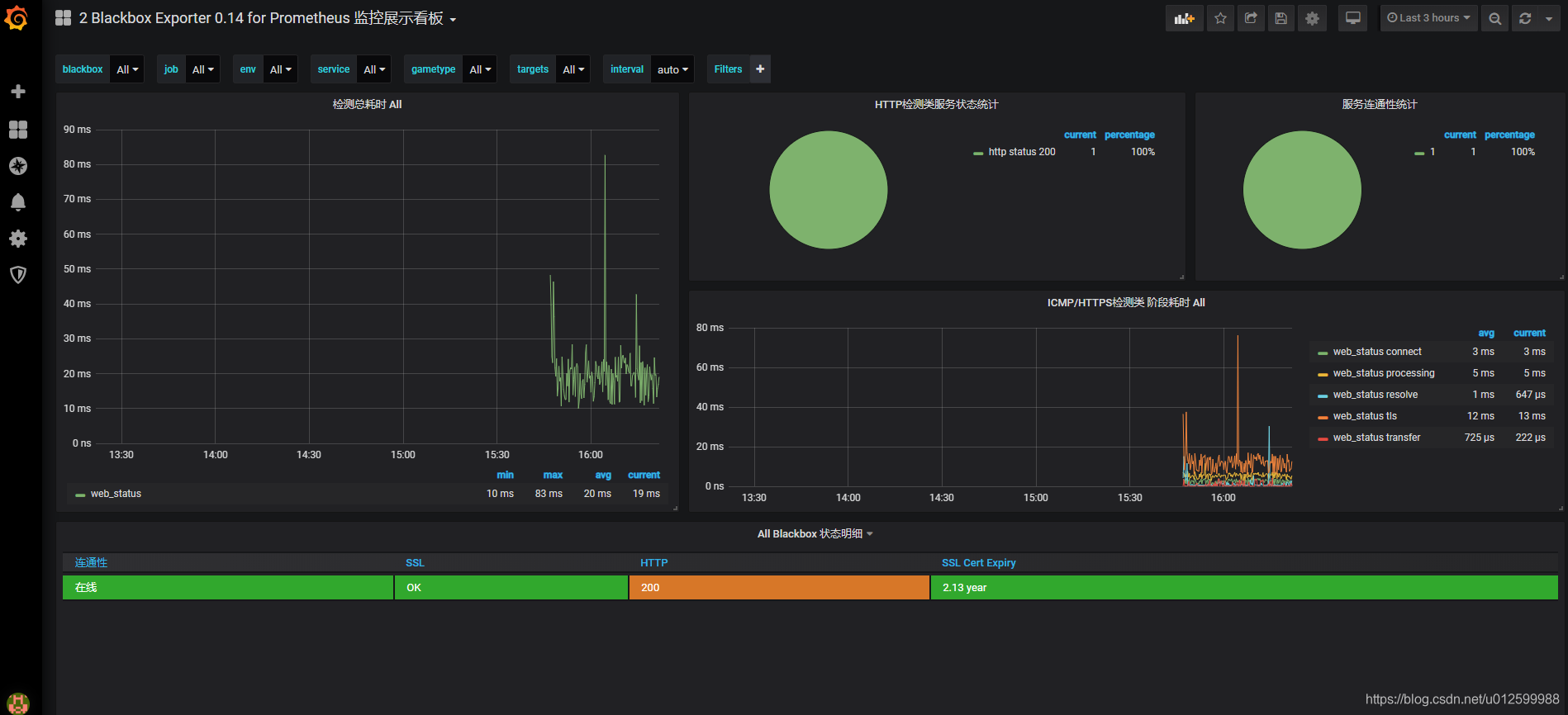Sort table by SSL column header
The height and width of the screenshot is (715, 1568).
tap(415, 563)
